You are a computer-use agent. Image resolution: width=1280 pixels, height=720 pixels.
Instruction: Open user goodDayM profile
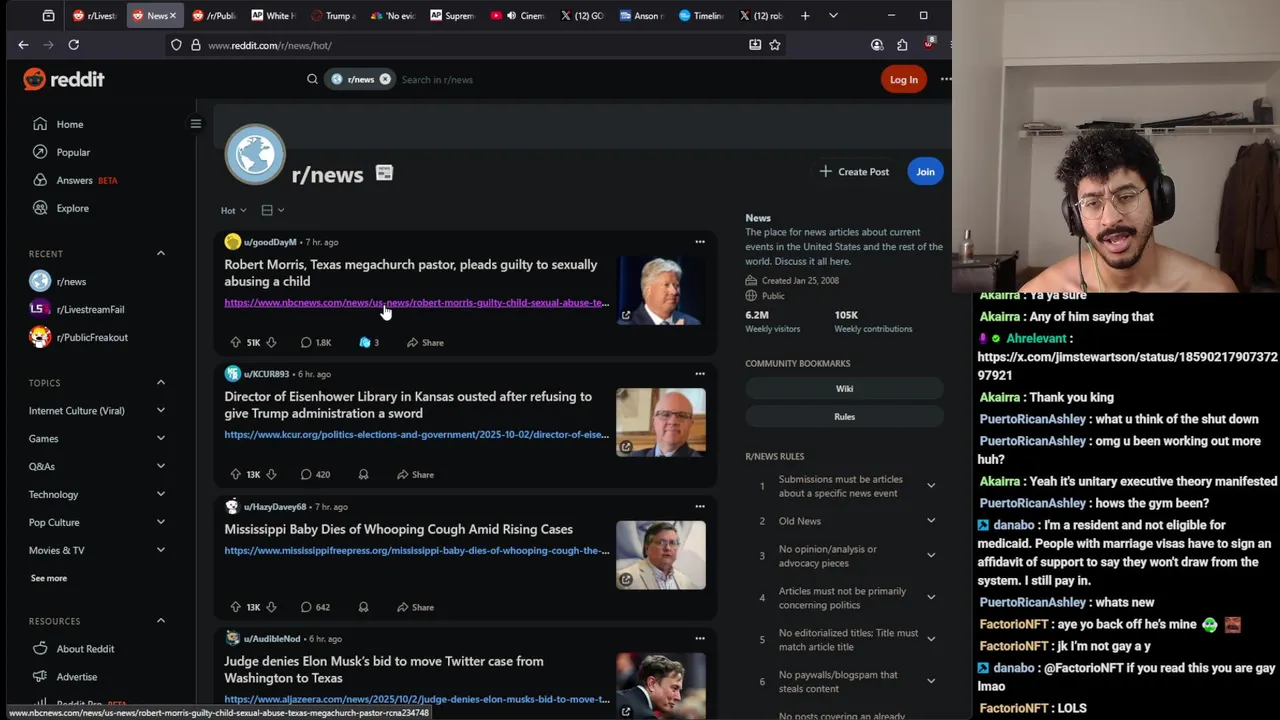270,242
